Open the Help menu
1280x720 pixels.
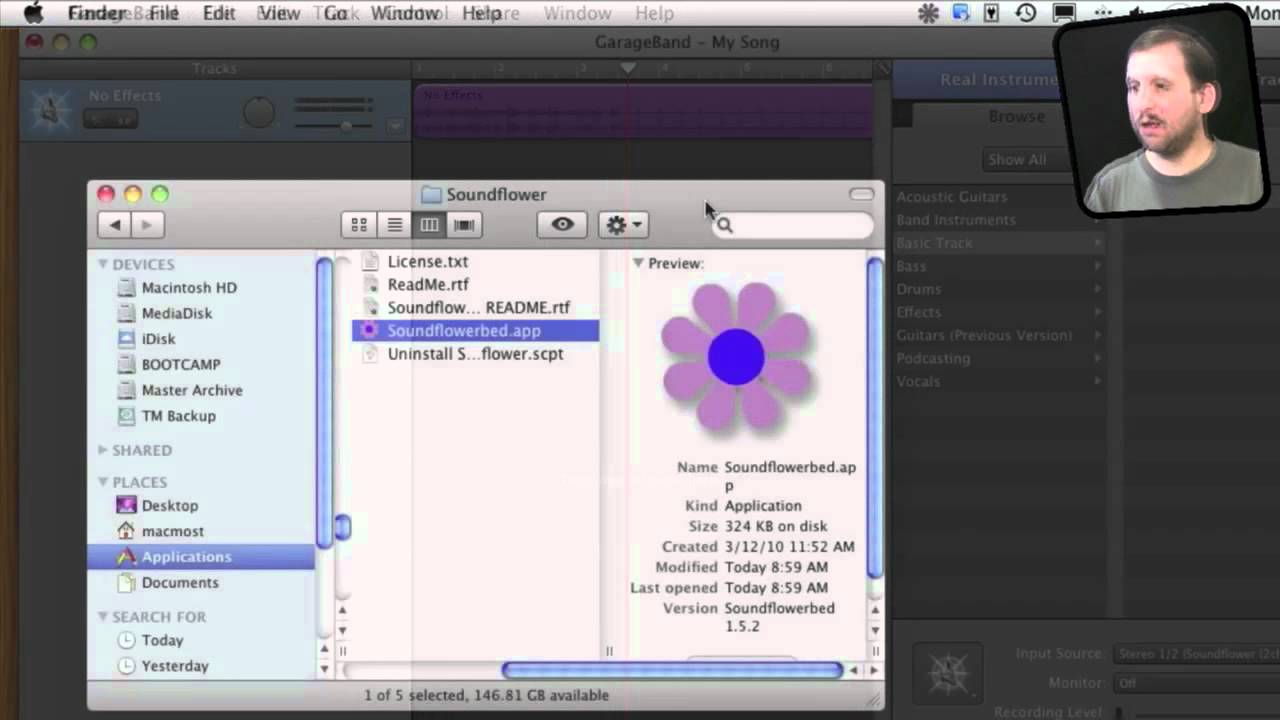point(481,13)
